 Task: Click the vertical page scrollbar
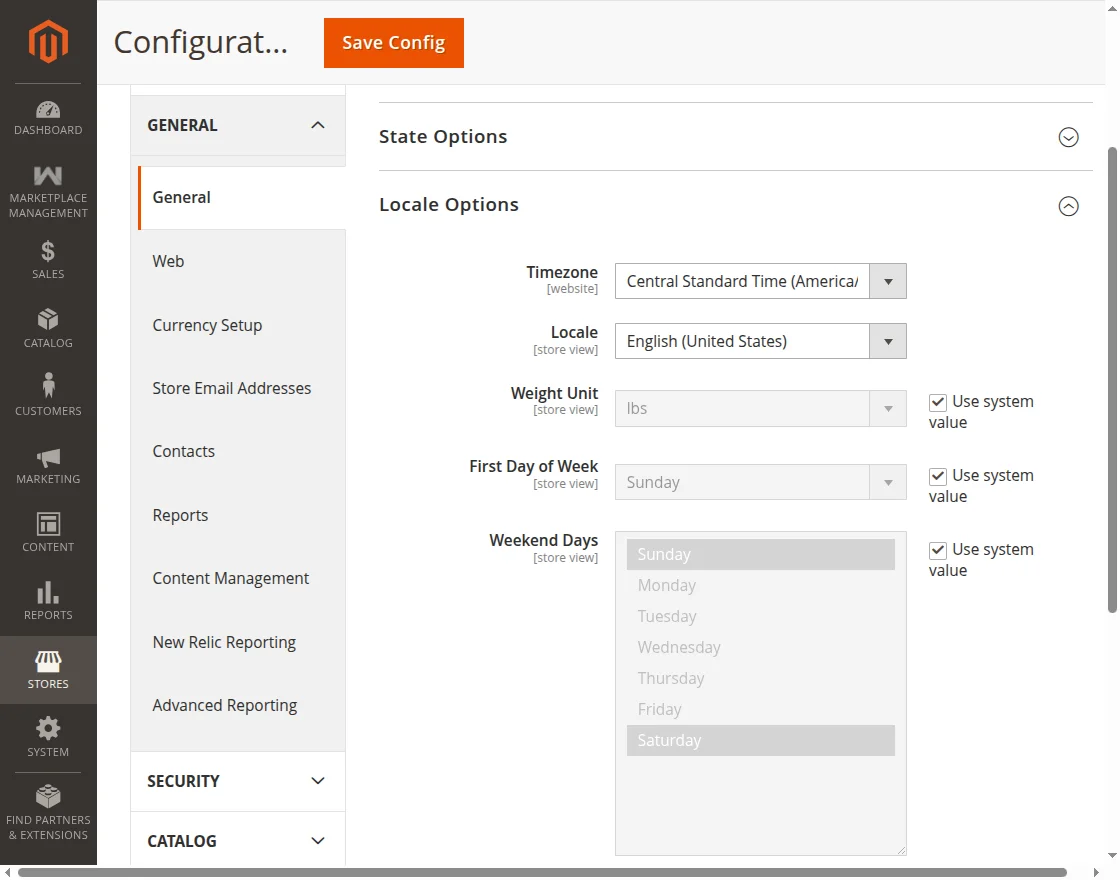click(x=1112, y=380)
